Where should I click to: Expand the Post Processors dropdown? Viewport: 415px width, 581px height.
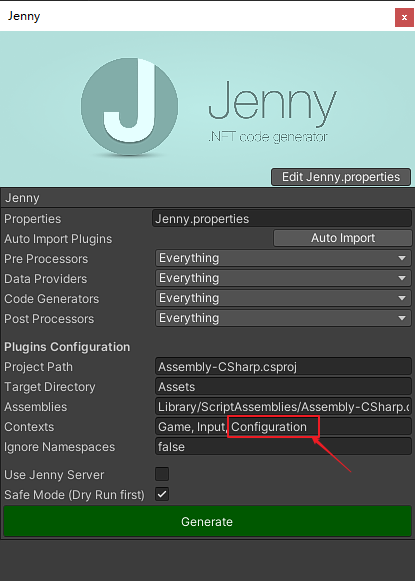coord(283,318)
